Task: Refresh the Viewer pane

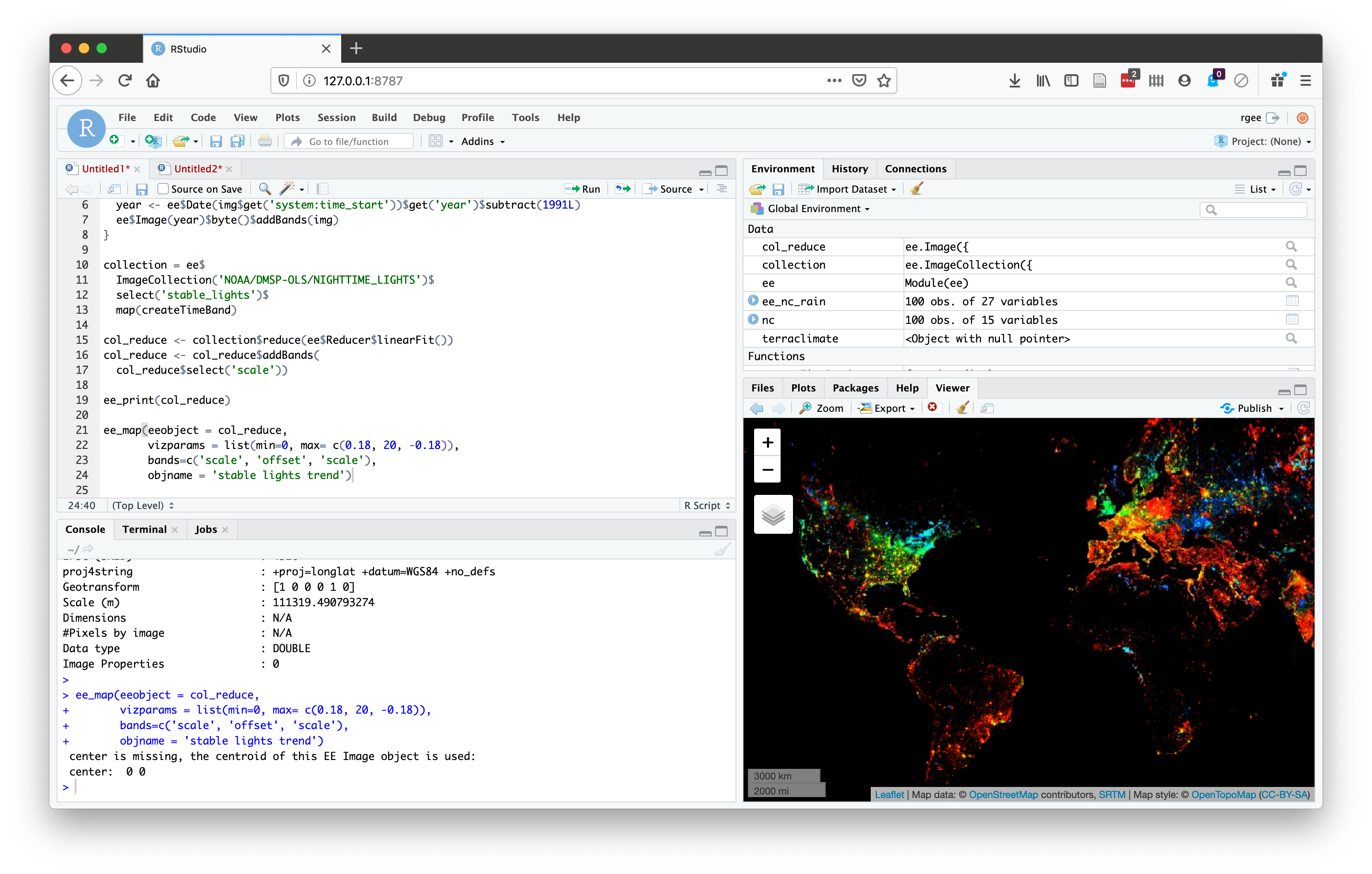Action: coord(1305,408)
